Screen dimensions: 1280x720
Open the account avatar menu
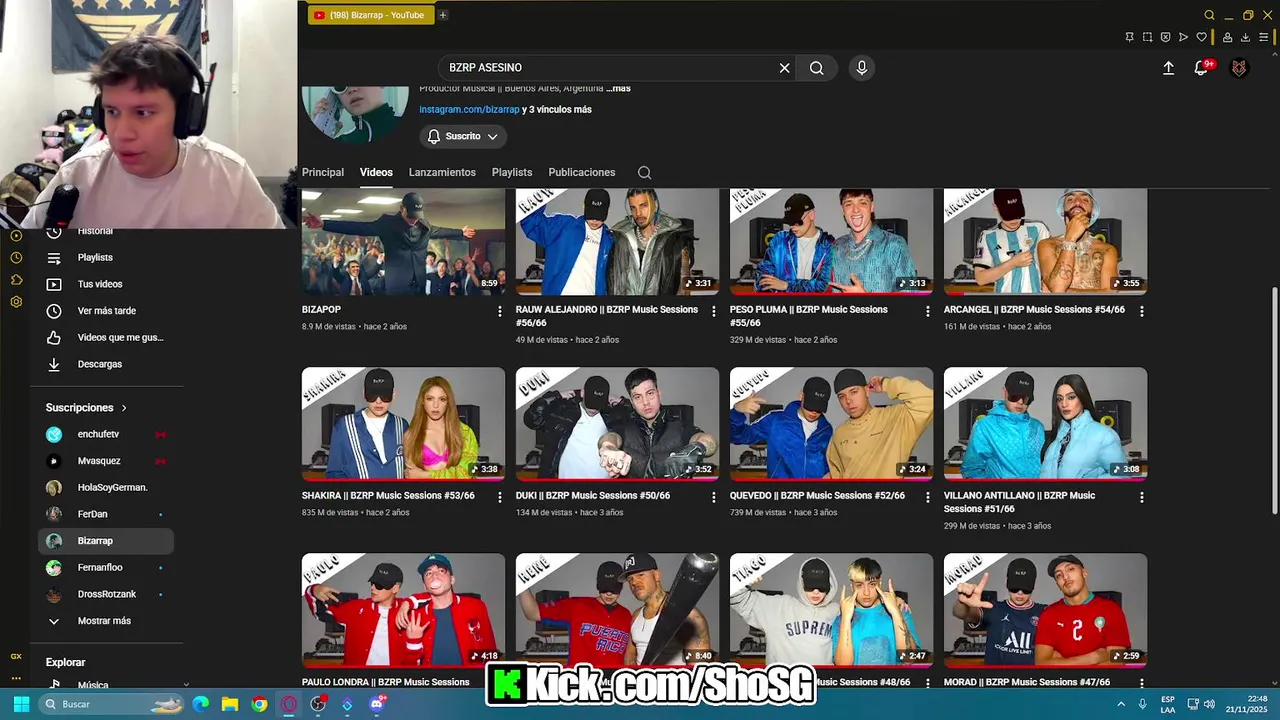pyautogui.click(x=1239, y=68)
